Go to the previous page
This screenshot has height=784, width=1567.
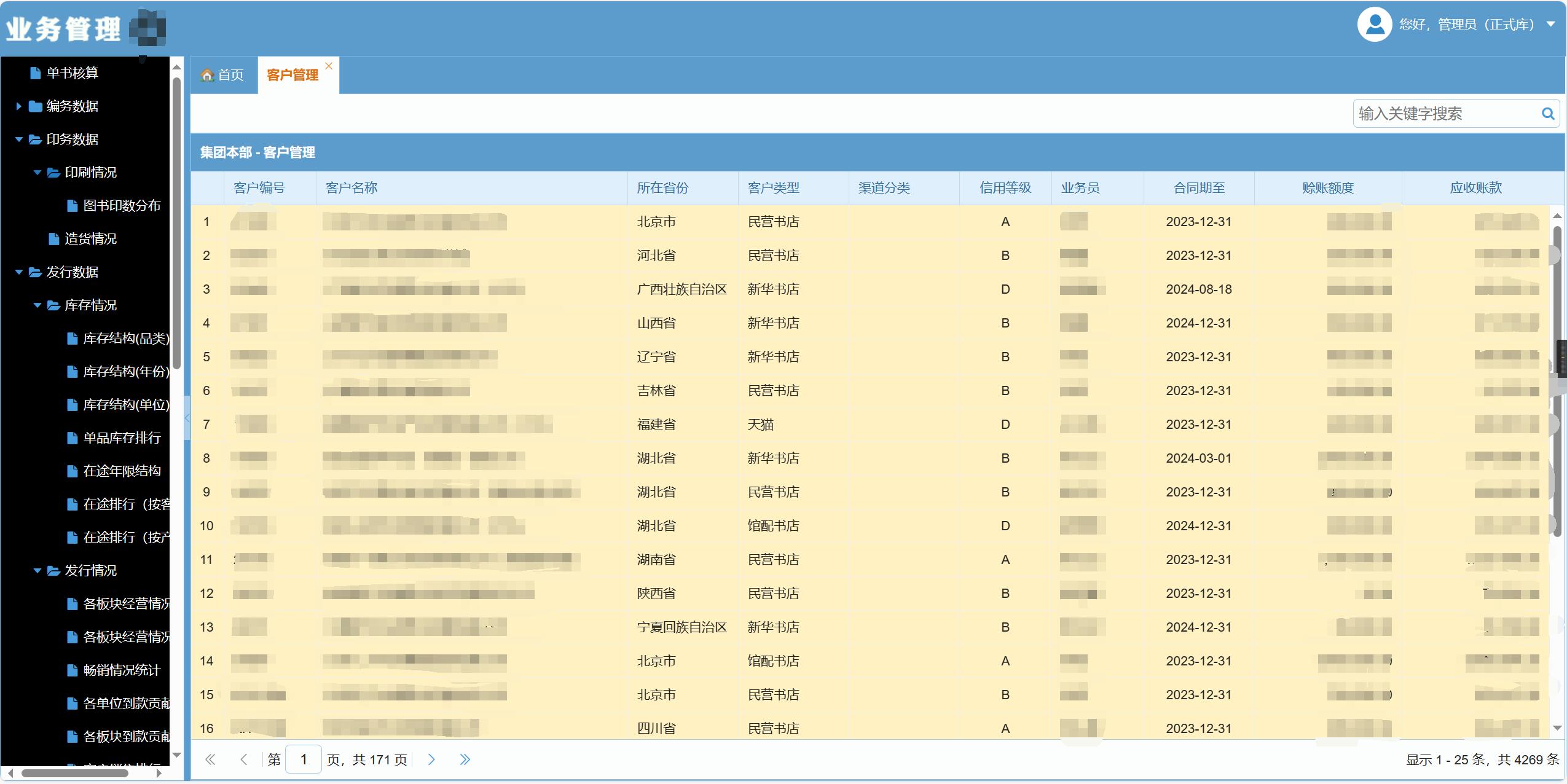244,759
